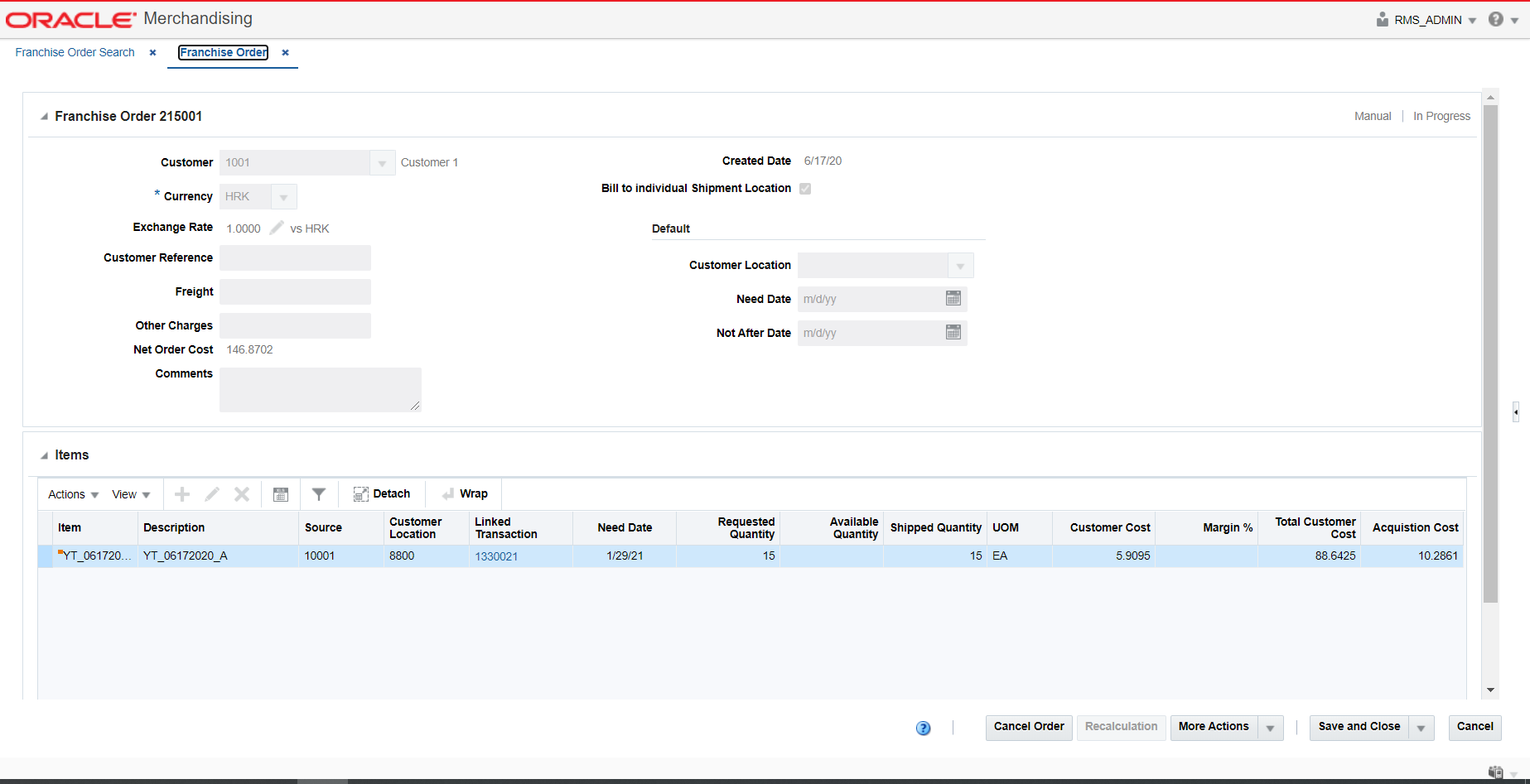
Task: Click the vertical scrollbar down arrow
Action: (x=1491, y=690)
